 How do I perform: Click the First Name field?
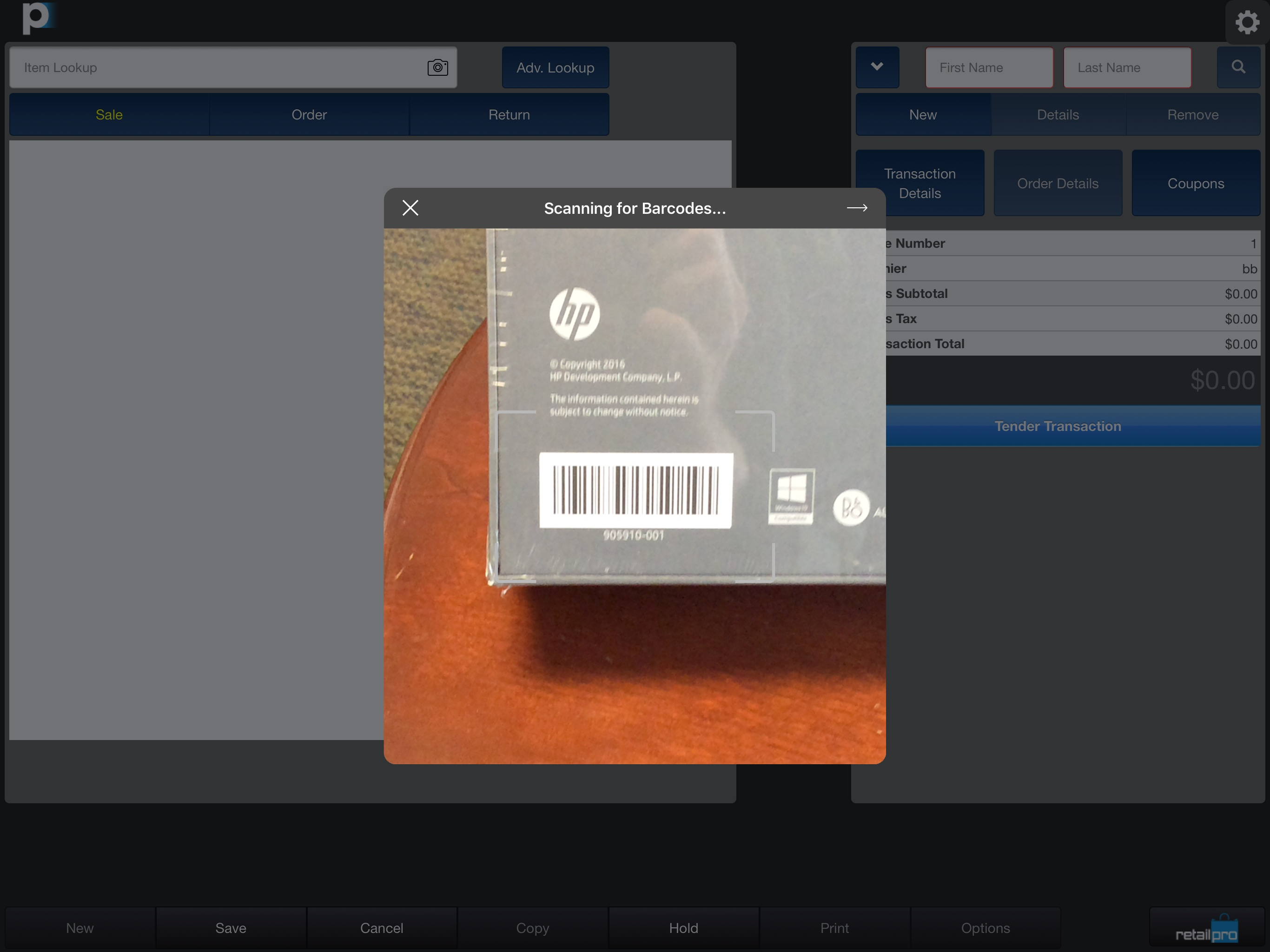[989, 67]
